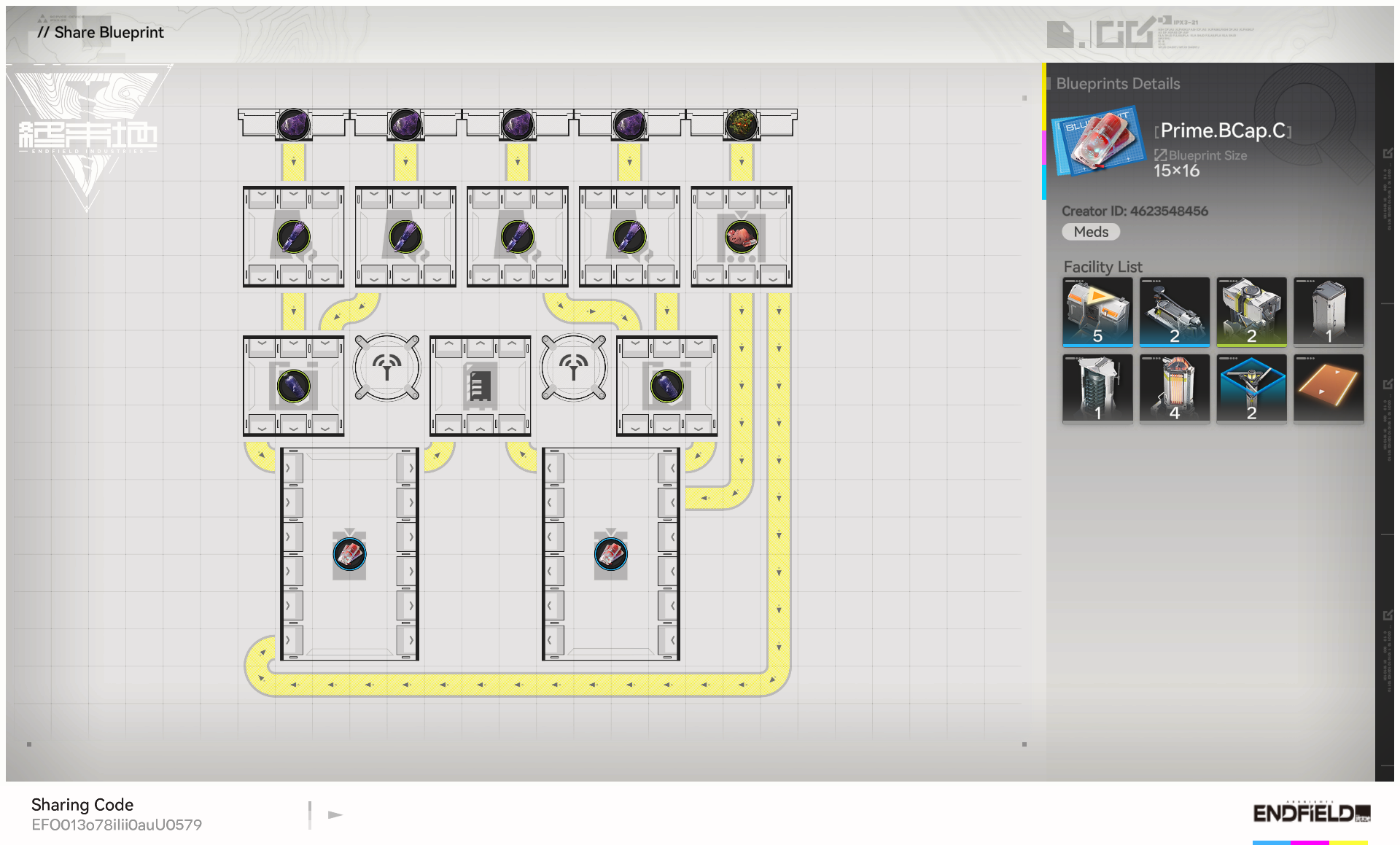Screen dimensions: 1400x845
Task: Click the right wireless relay tower icon
Action: 574,367
